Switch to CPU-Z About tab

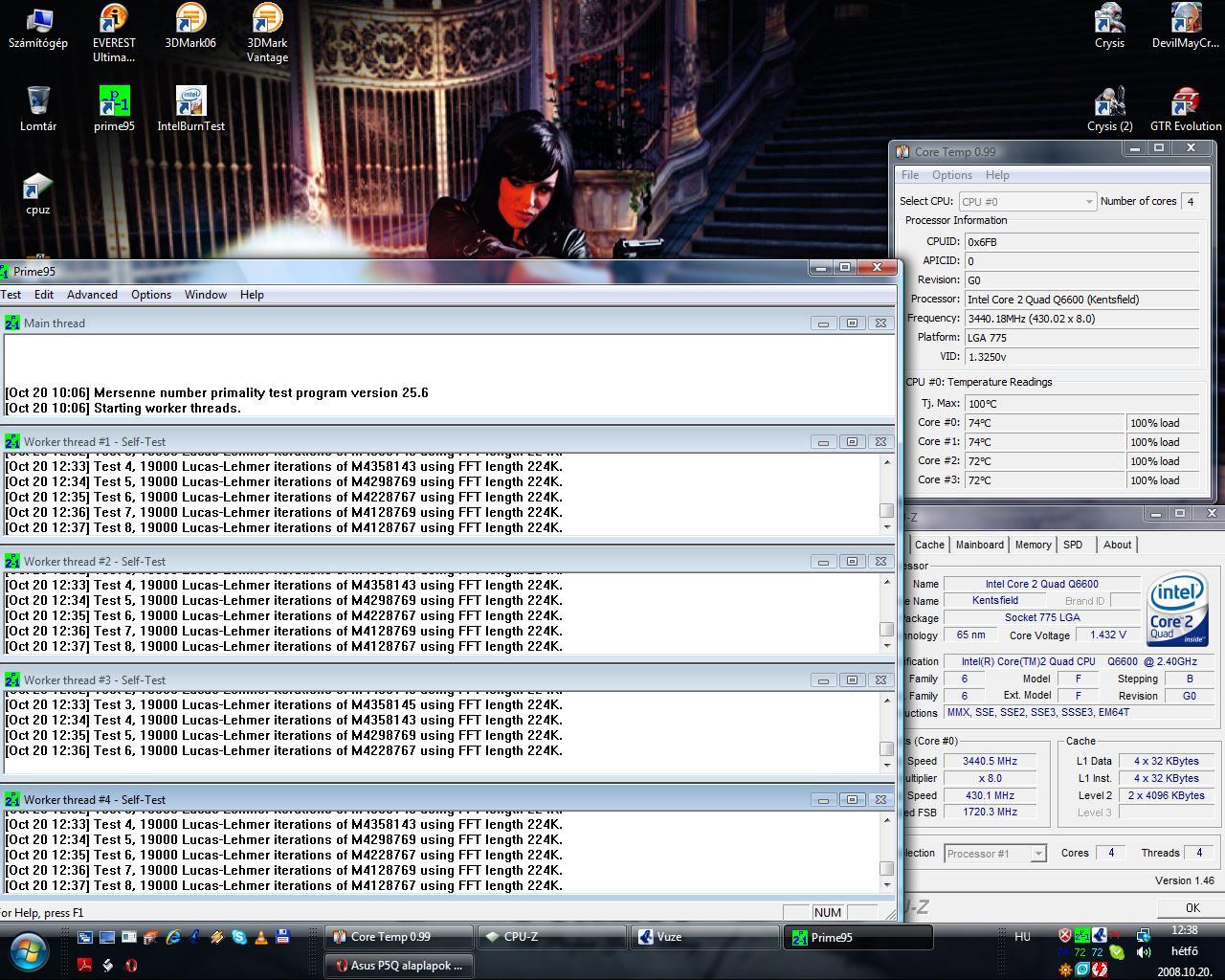pos(1117,545)
